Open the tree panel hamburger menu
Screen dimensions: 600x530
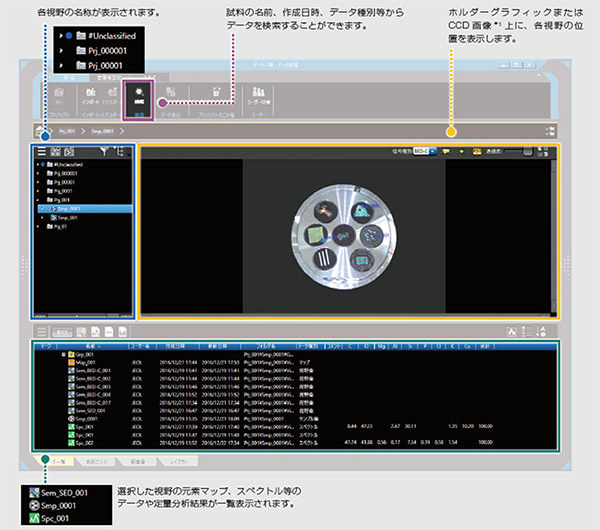[x=42, y=152]
